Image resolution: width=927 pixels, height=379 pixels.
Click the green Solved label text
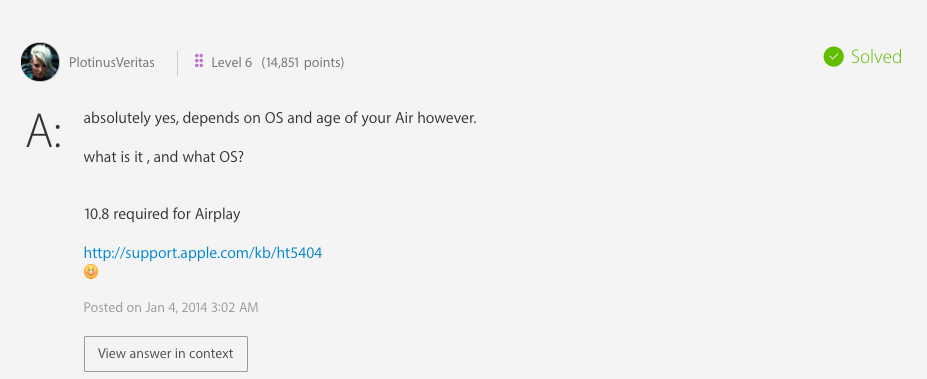(876, 57)
